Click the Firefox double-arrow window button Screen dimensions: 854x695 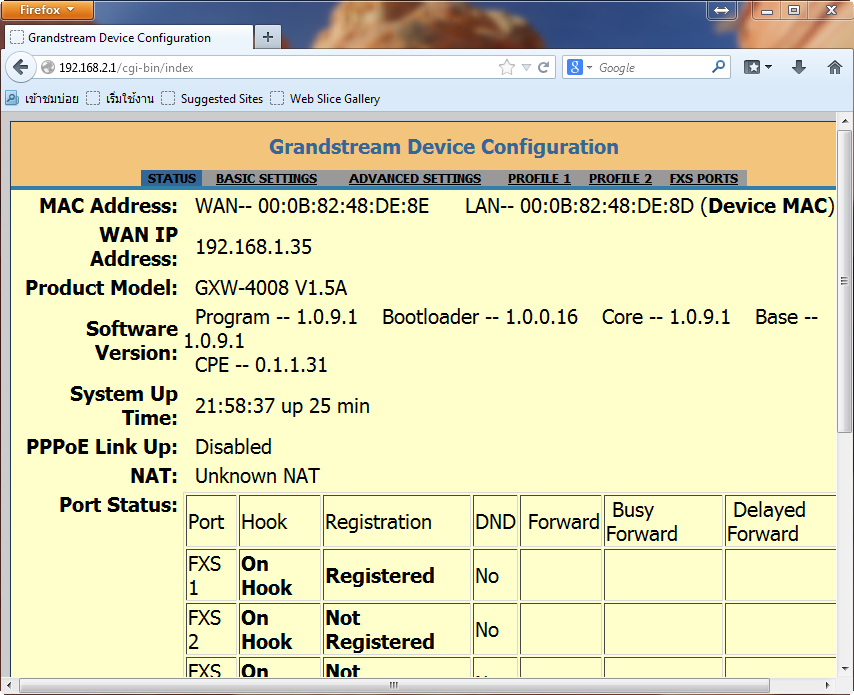coord(721,10)
